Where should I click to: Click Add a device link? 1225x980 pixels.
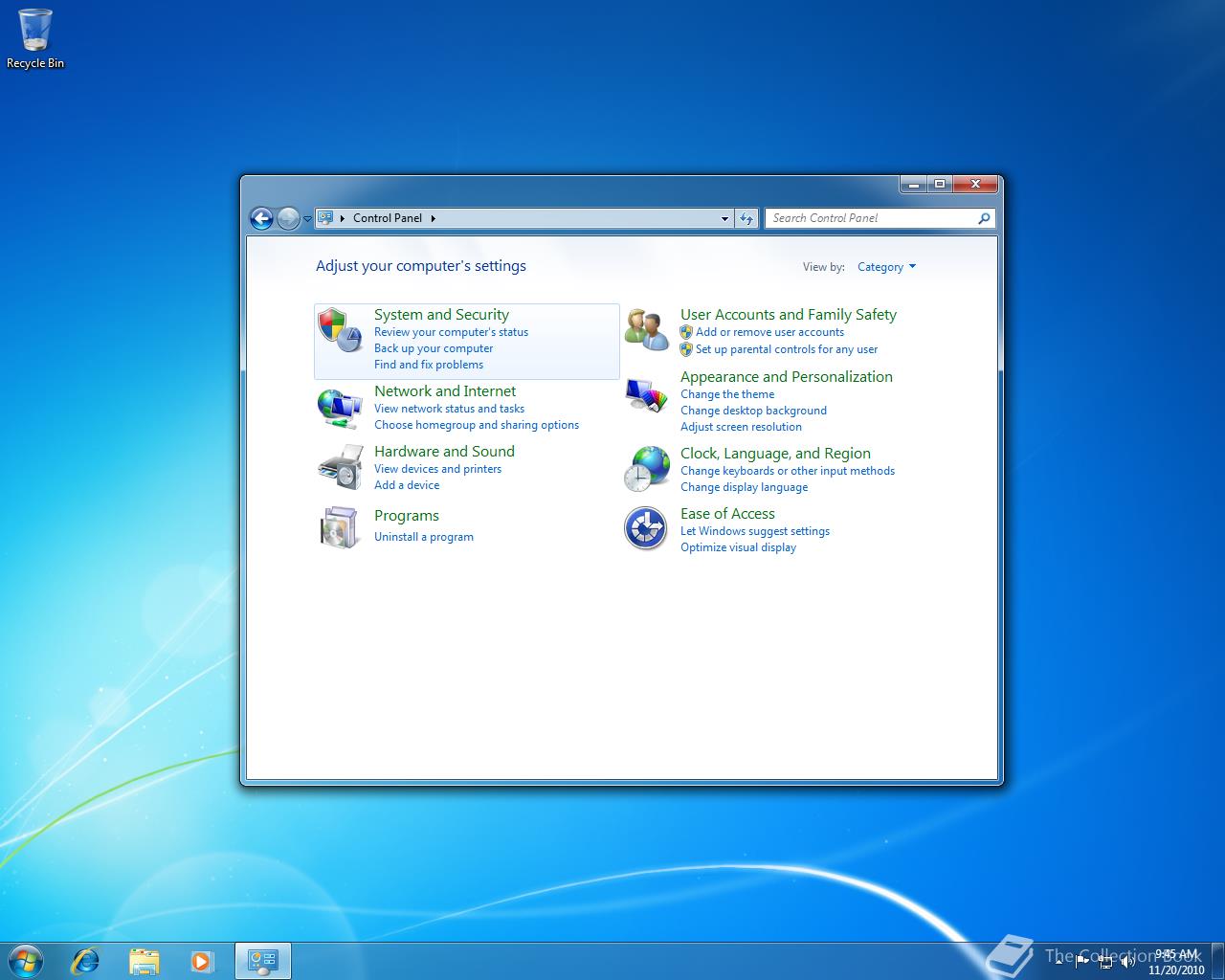pyautogui.click(x=407, y=485)
